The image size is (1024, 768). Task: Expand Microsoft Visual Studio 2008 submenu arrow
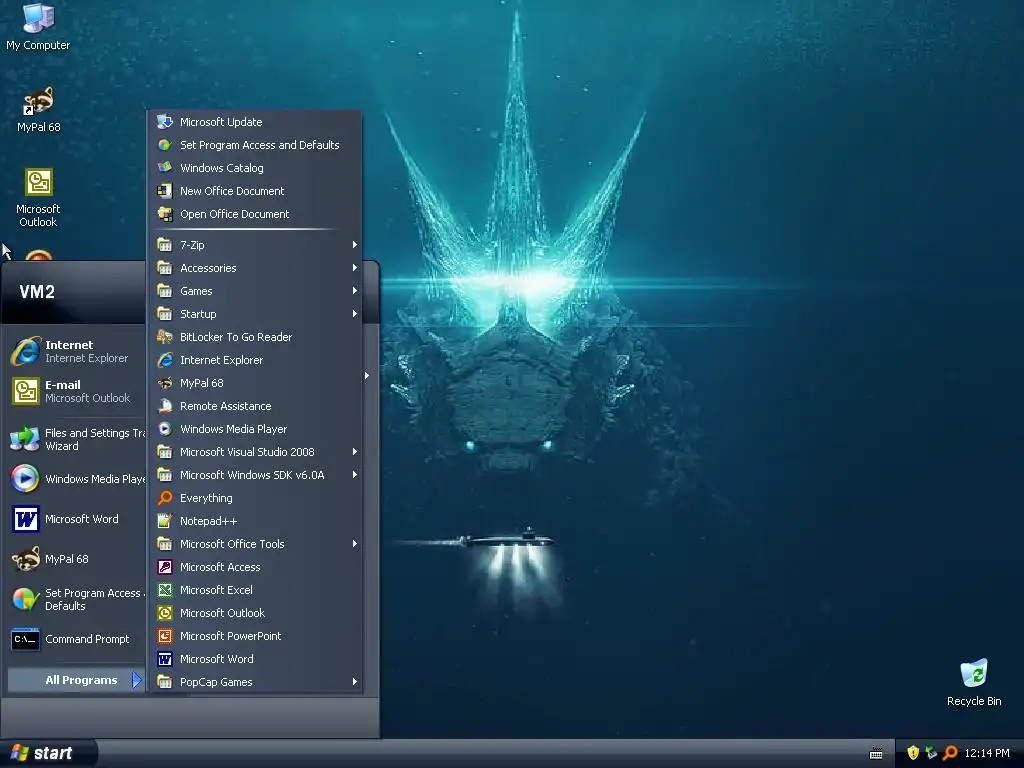[355, 452]
